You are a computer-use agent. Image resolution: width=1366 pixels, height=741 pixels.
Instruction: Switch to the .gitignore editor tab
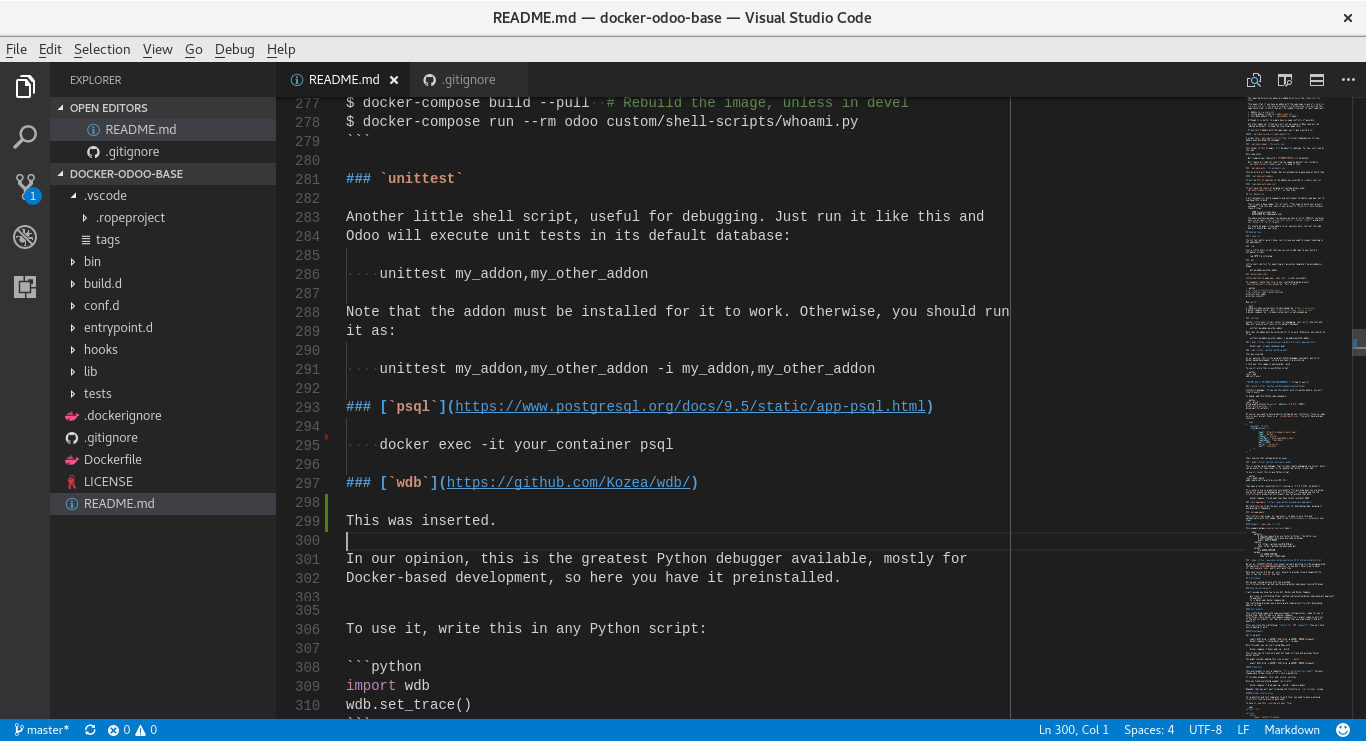tap(468, 80)
